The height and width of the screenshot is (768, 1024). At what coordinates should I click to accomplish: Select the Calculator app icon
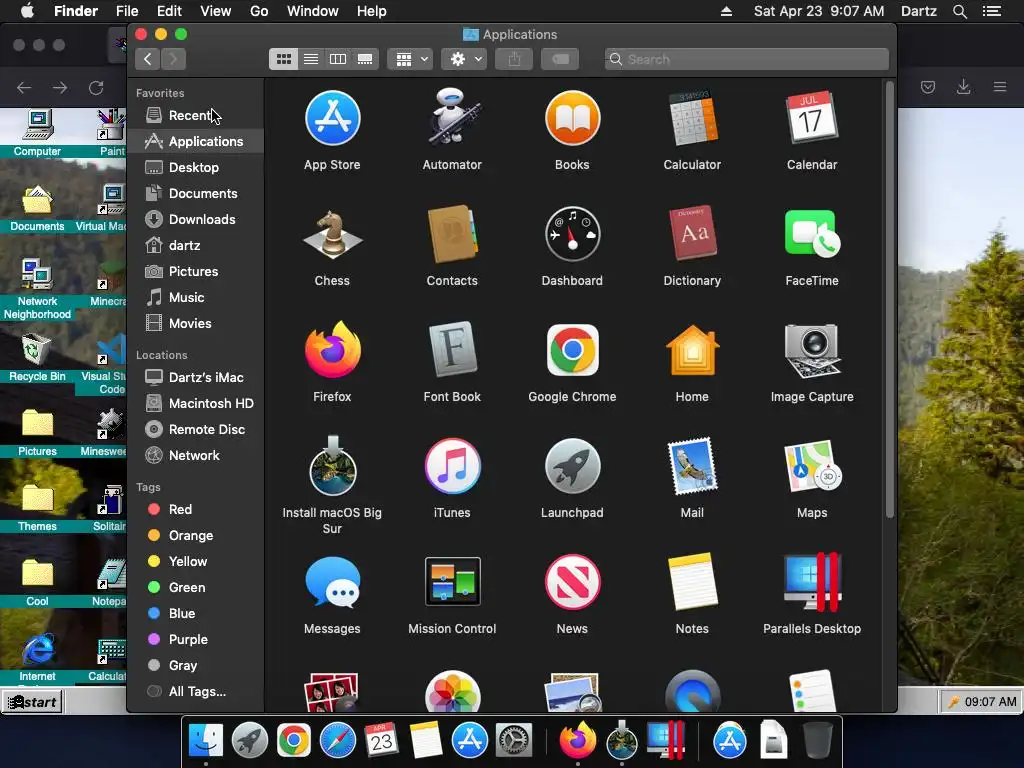[x=692, y=118]
